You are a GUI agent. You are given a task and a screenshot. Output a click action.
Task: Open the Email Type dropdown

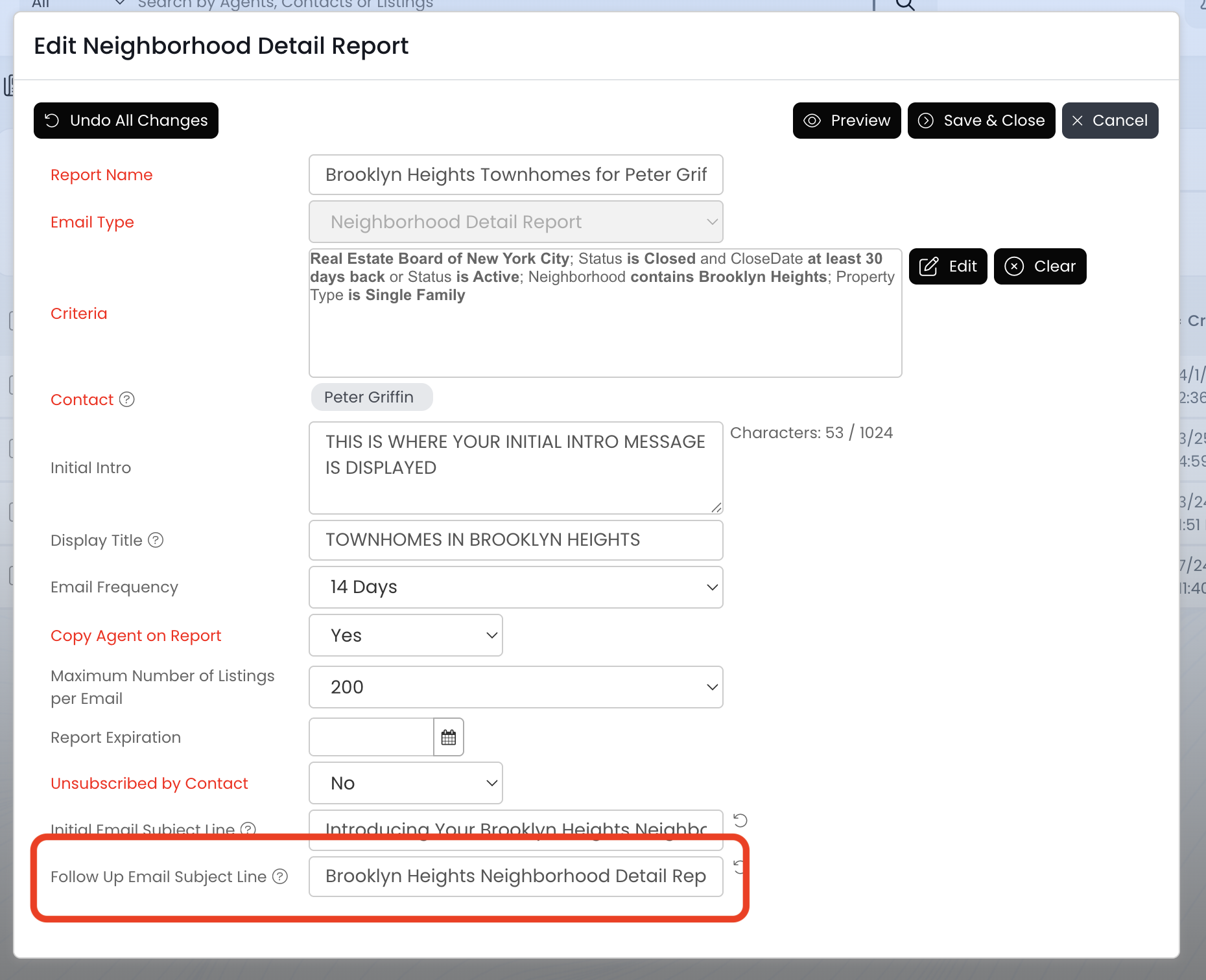(x=516, y=222)
